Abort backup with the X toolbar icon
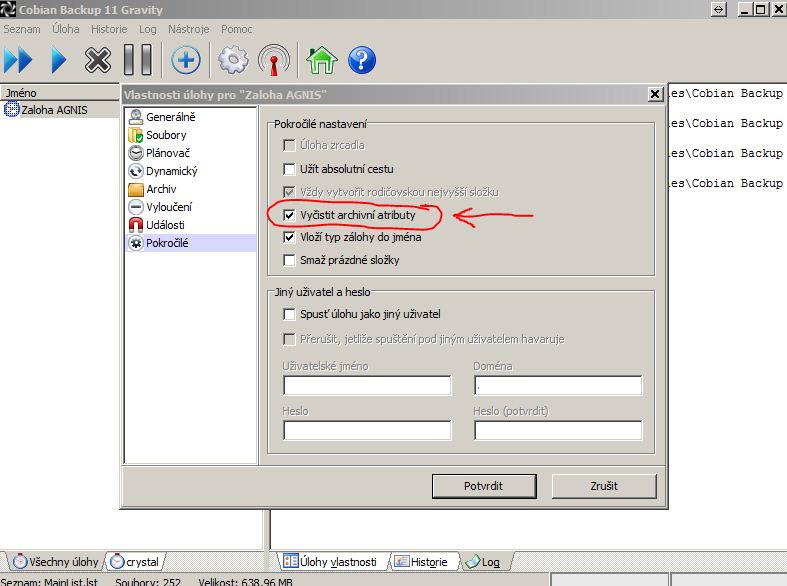The height and width of the screenshot is (586, 787). 97,60
